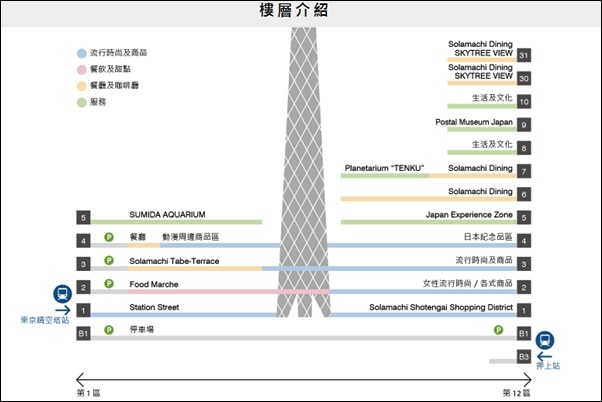Screen dimensions: 602x402
Task: Click the left arrow above 押上站
Action: (544, 356)
